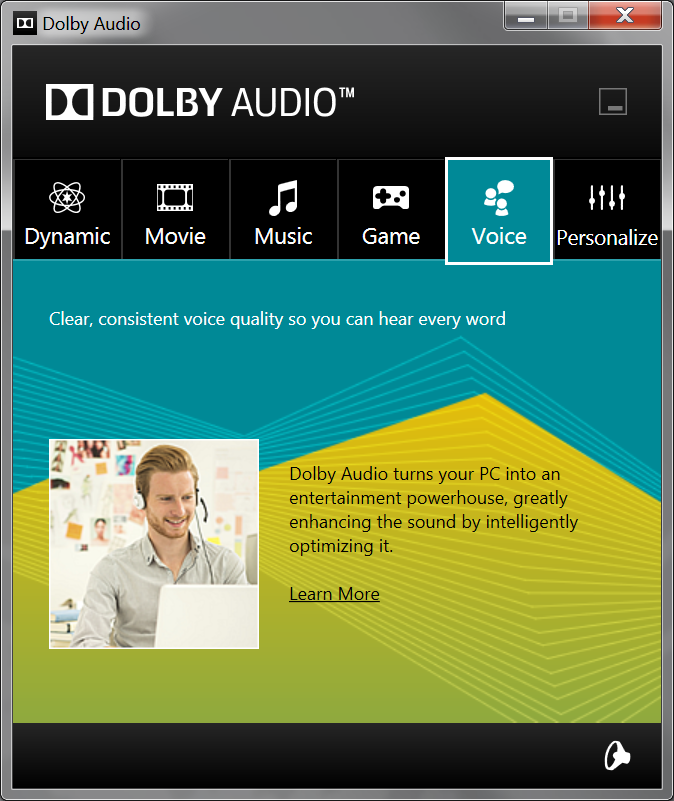Select the Voice profile tab

[x=499, y=210]
